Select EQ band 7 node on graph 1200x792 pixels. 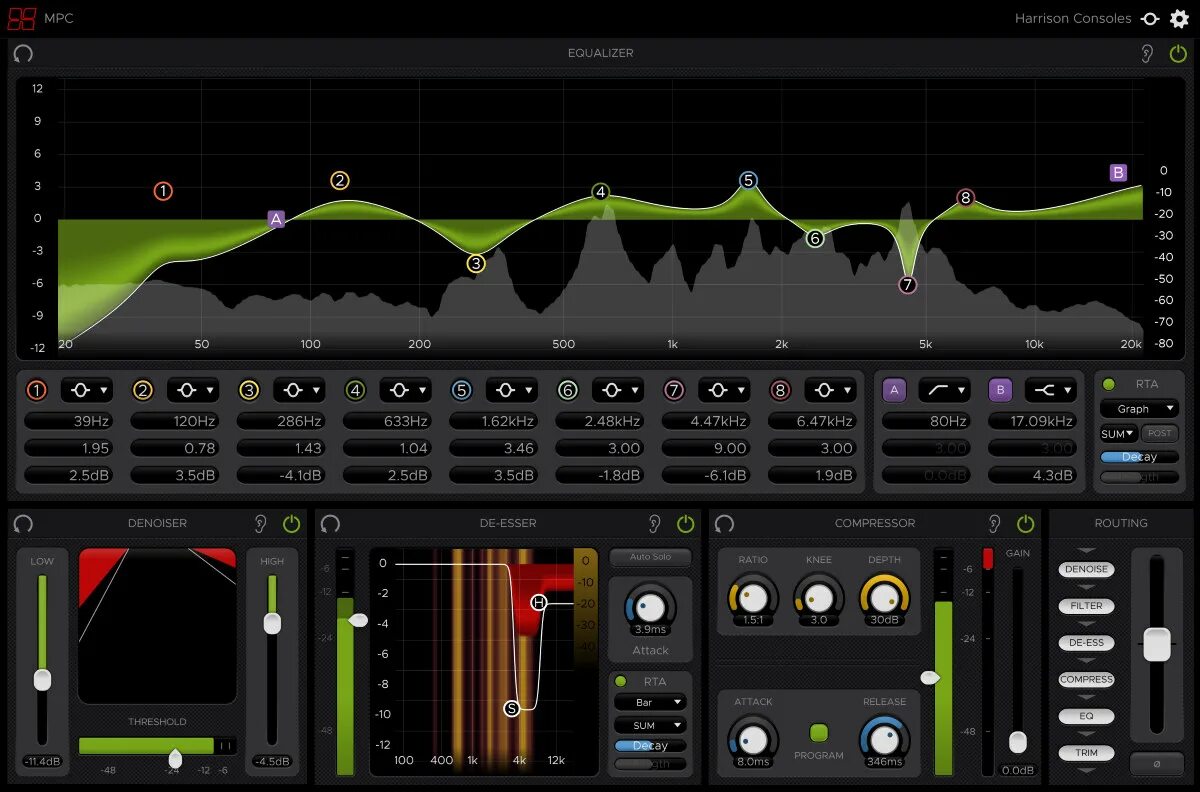[907, 285]
